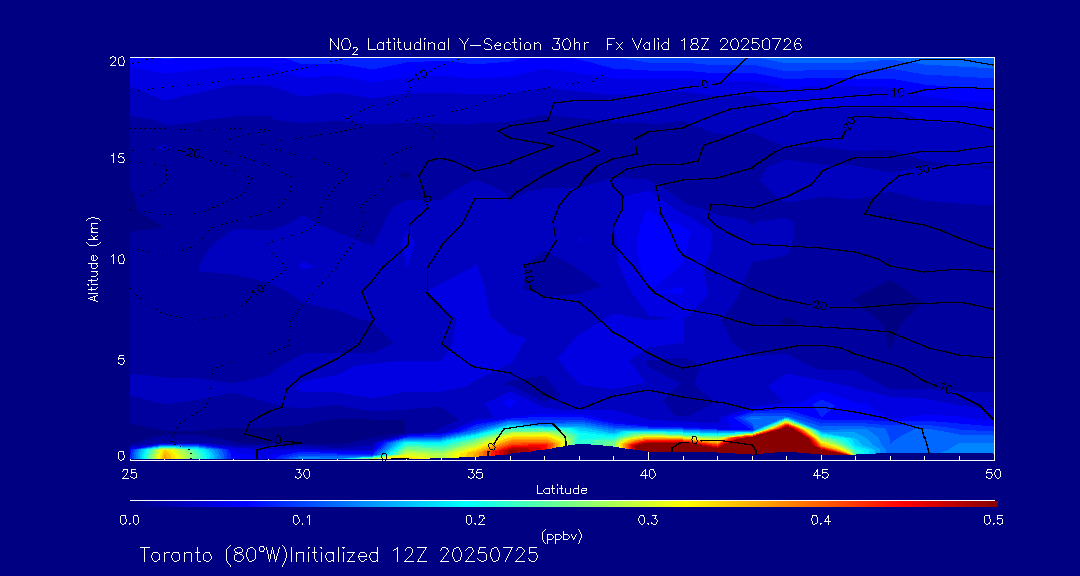Click latitude axis tick label 50
This screenshot has width=1080, height=576.
tap(994, 474)
